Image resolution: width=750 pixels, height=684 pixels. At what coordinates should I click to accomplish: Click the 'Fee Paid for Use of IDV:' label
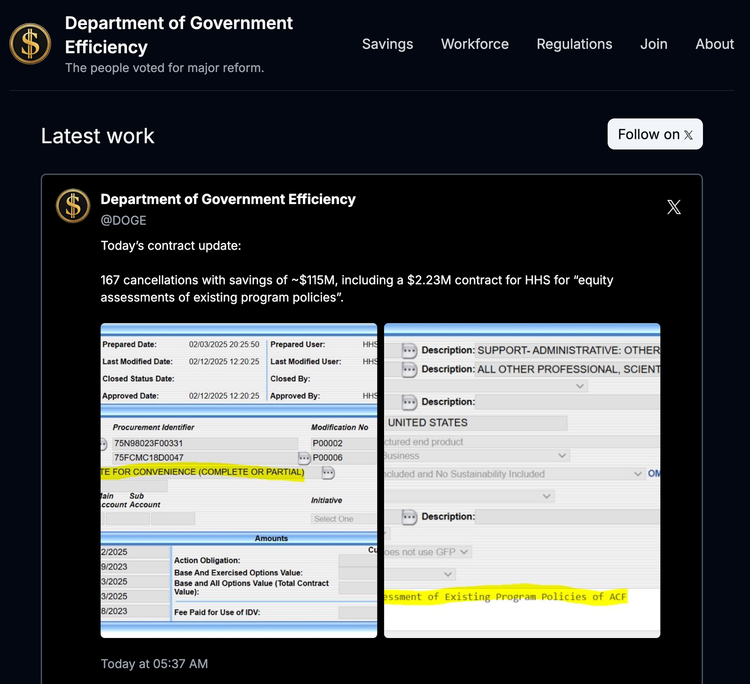click(217, 612)
